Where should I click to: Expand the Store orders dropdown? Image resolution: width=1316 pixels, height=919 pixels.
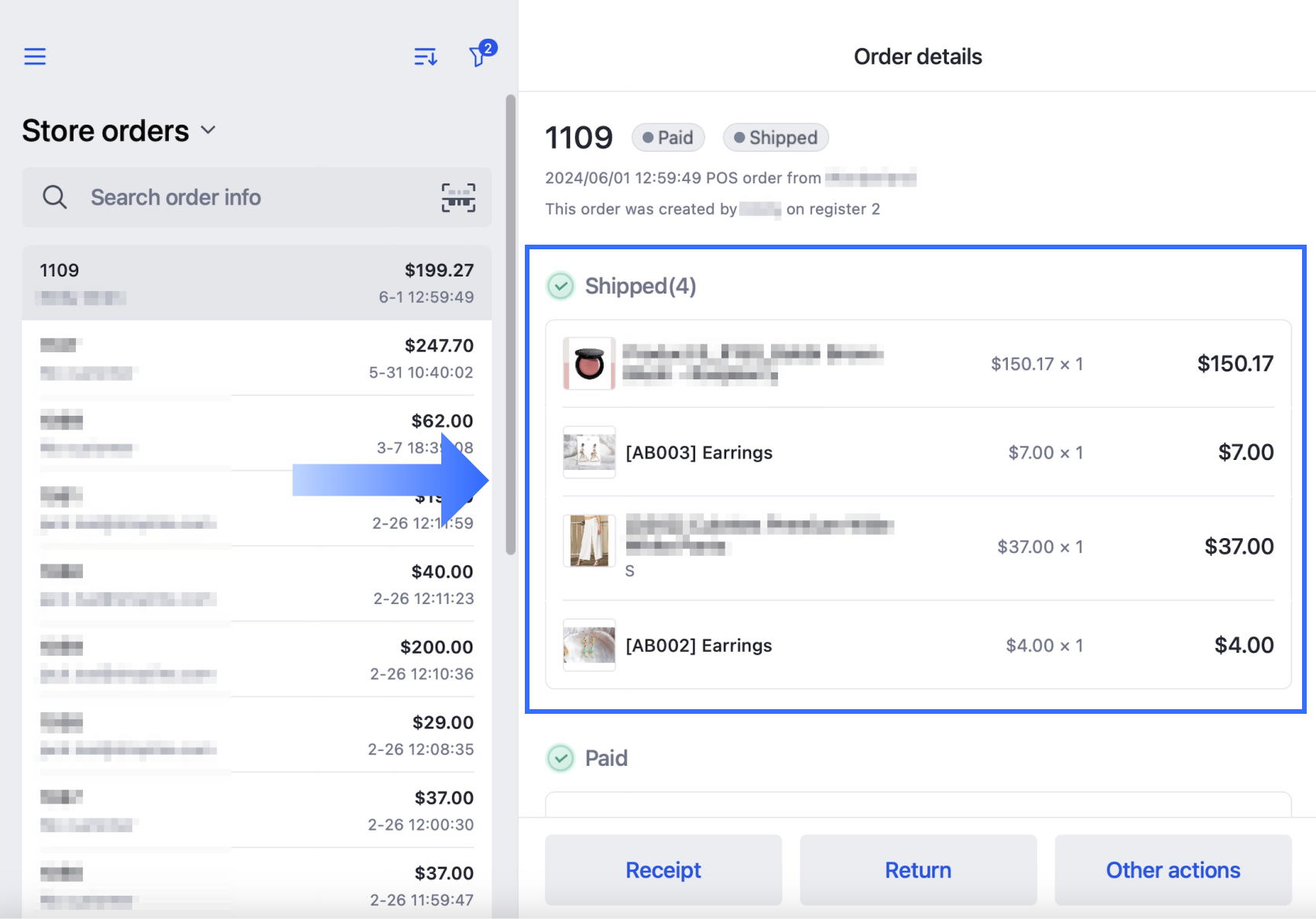coord(119,131)
